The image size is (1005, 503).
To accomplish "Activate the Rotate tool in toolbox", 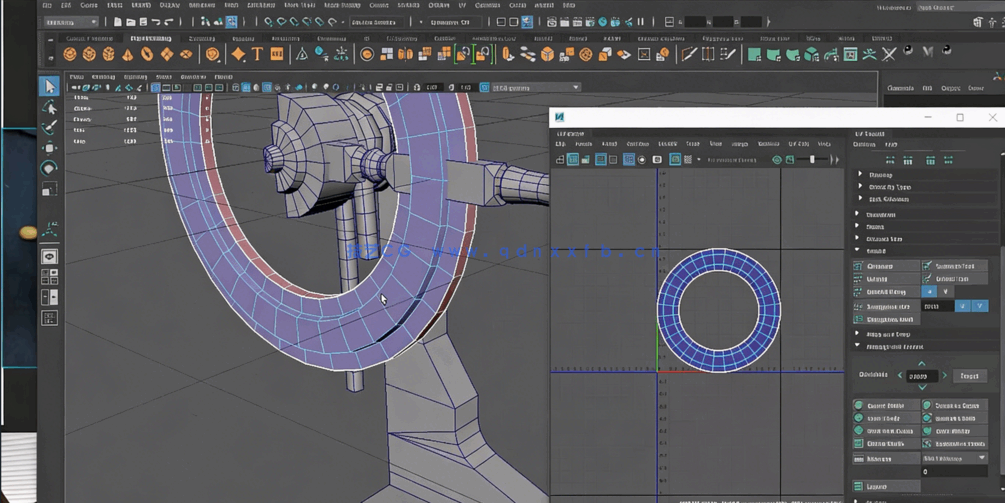I will 49,169.
